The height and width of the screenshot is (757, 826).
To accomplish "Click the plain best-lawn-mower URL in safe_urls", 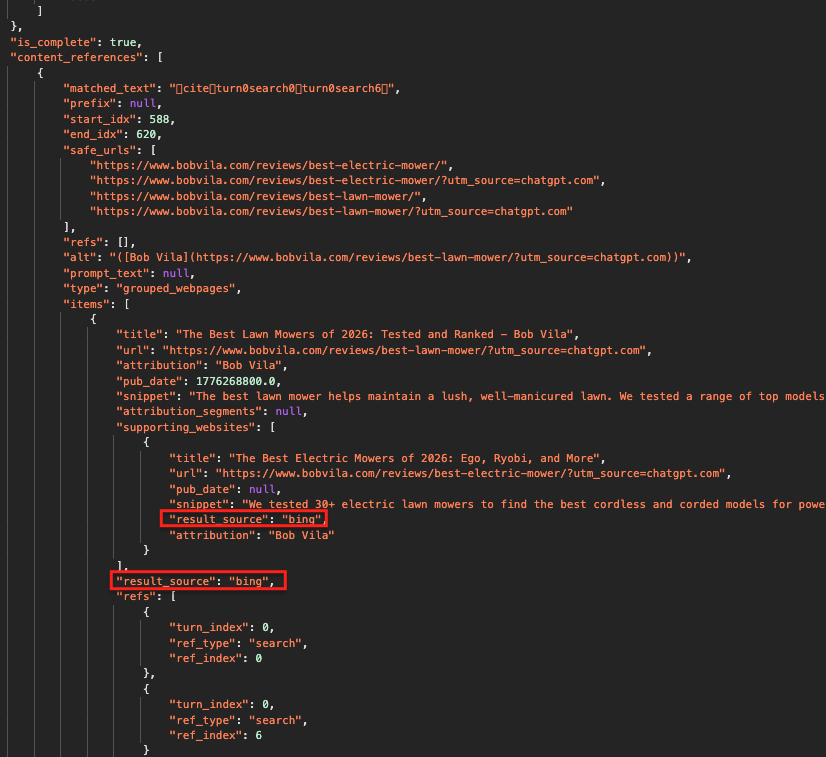I will [258, 196].
